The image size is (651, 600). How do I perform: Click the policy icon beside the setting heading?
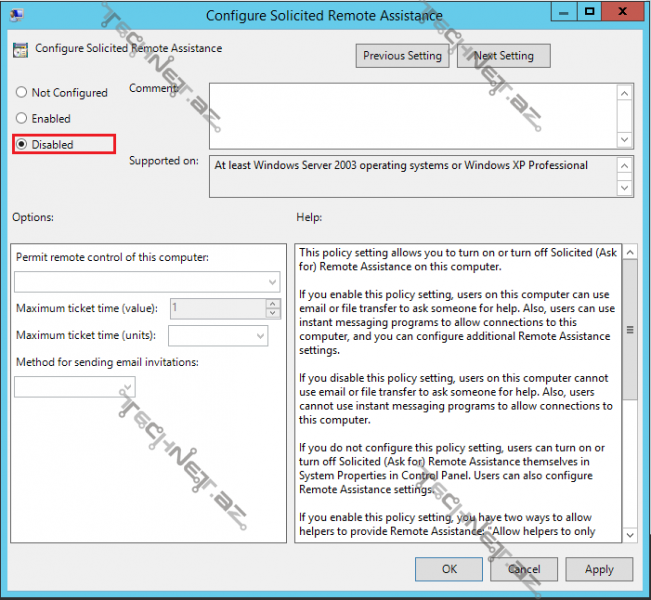click(x=21, y=49)
